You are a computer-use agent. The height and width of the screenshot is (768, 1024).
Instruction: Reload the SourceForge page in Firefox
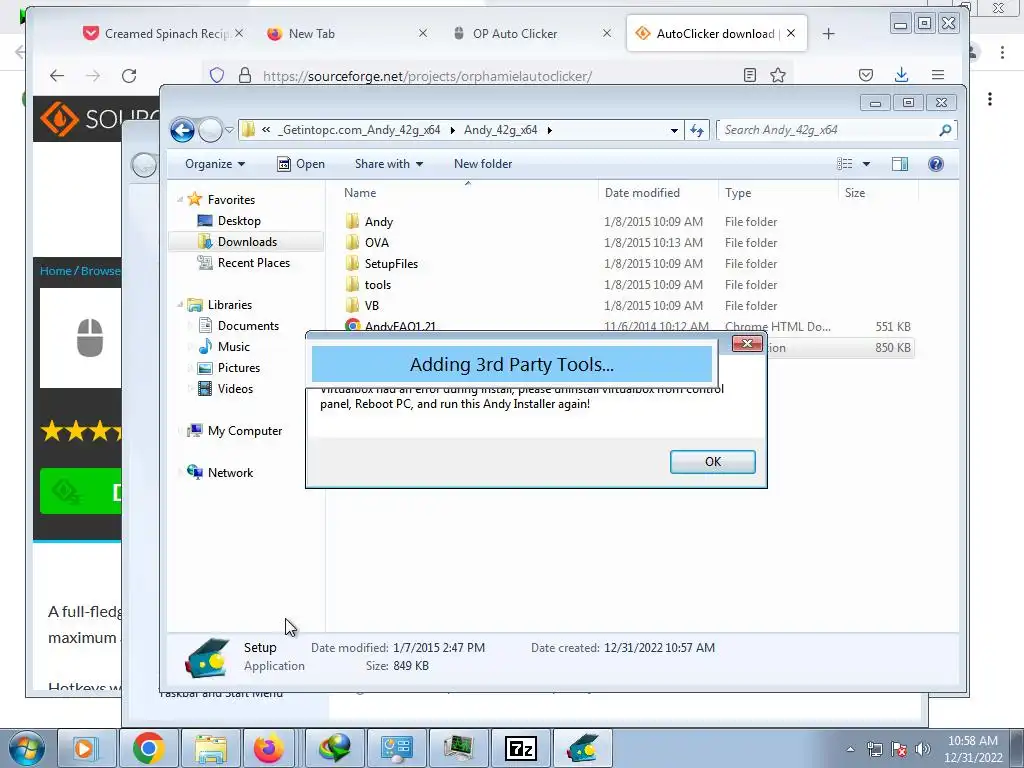pos(129,76)
